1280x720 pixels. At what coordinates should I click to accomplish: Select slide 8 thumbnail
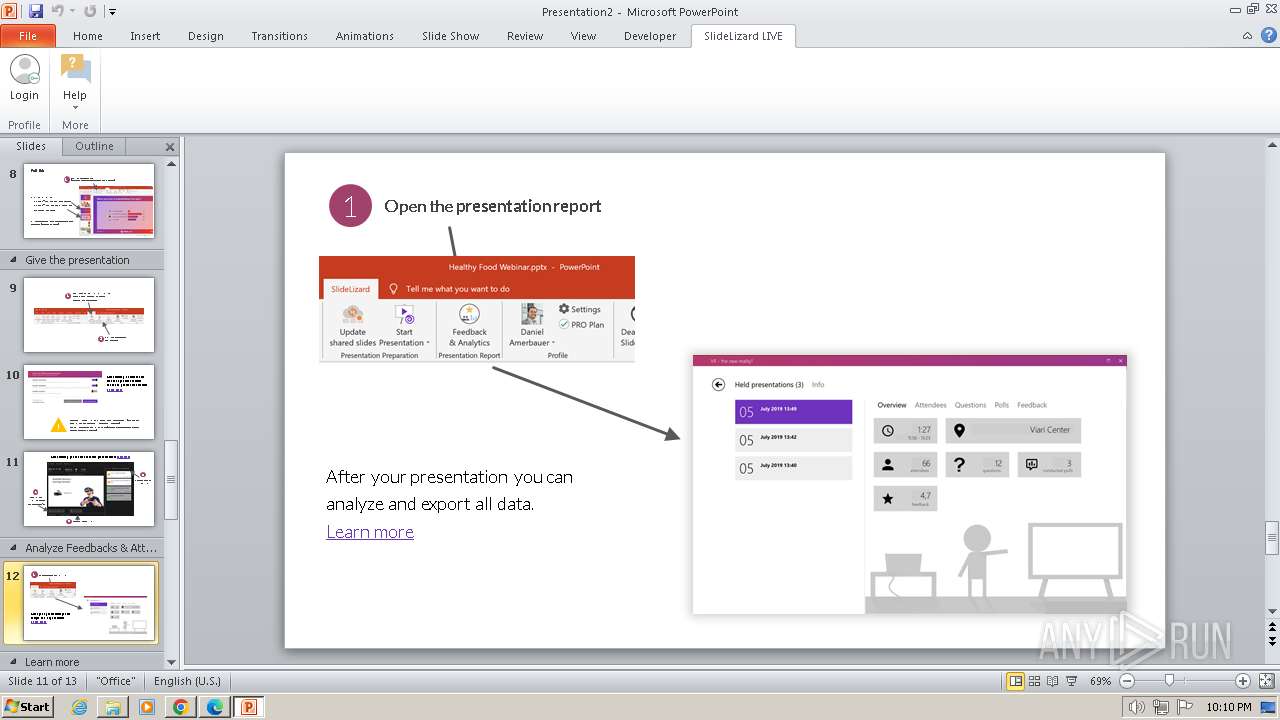tap(89, 201)
